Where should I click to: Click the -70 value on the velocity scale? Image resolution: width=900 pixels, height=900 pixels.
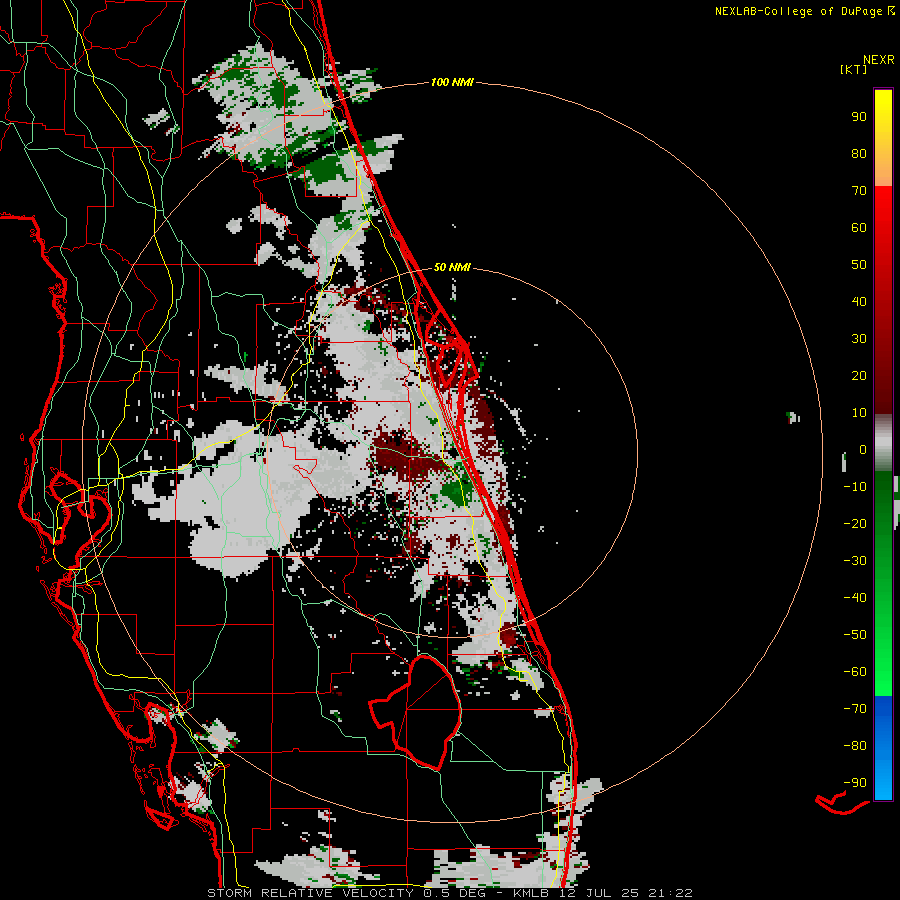855,708
